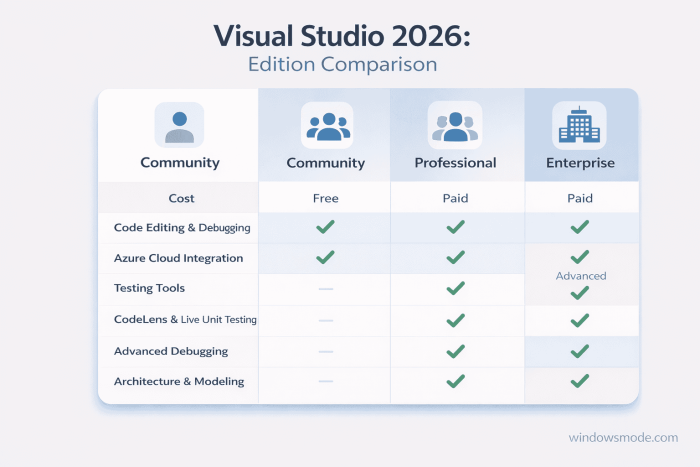Click the 'Advanced' label in Enterprise column
This screenshot has height=467, width=700.
tap(581, 276)
